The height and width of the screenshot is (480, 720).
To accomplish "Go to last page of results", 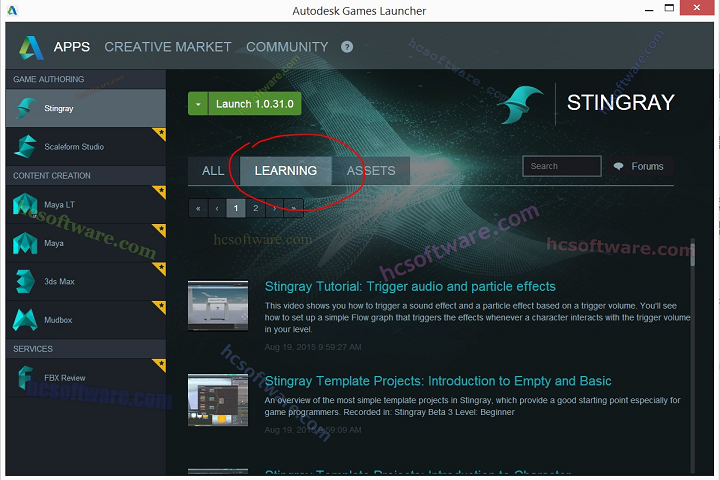I will pos(293,208).
